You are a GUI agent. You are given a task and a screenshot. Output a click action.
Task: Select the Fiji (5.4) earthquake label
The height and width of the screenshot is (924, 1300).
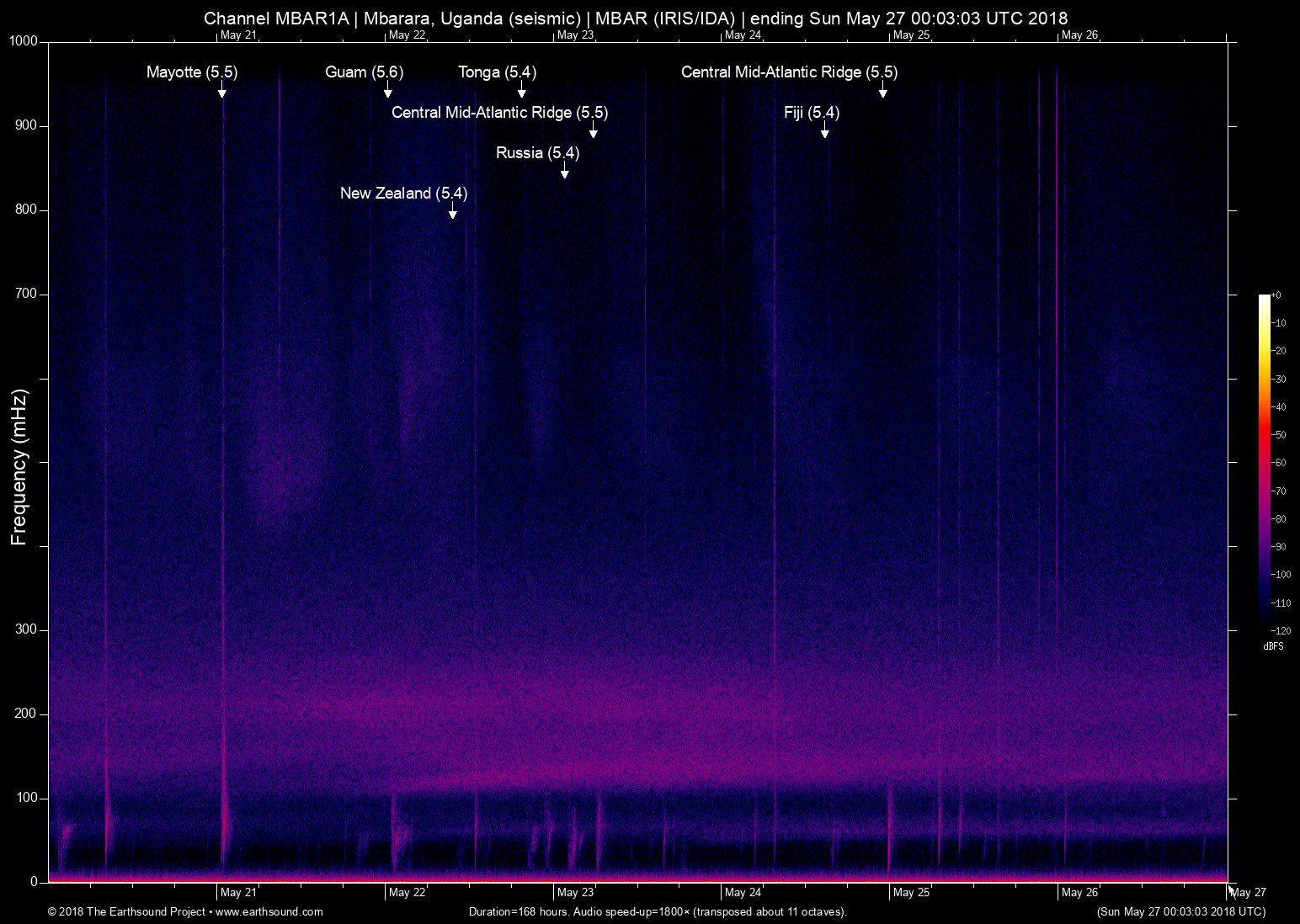[812, 113]
